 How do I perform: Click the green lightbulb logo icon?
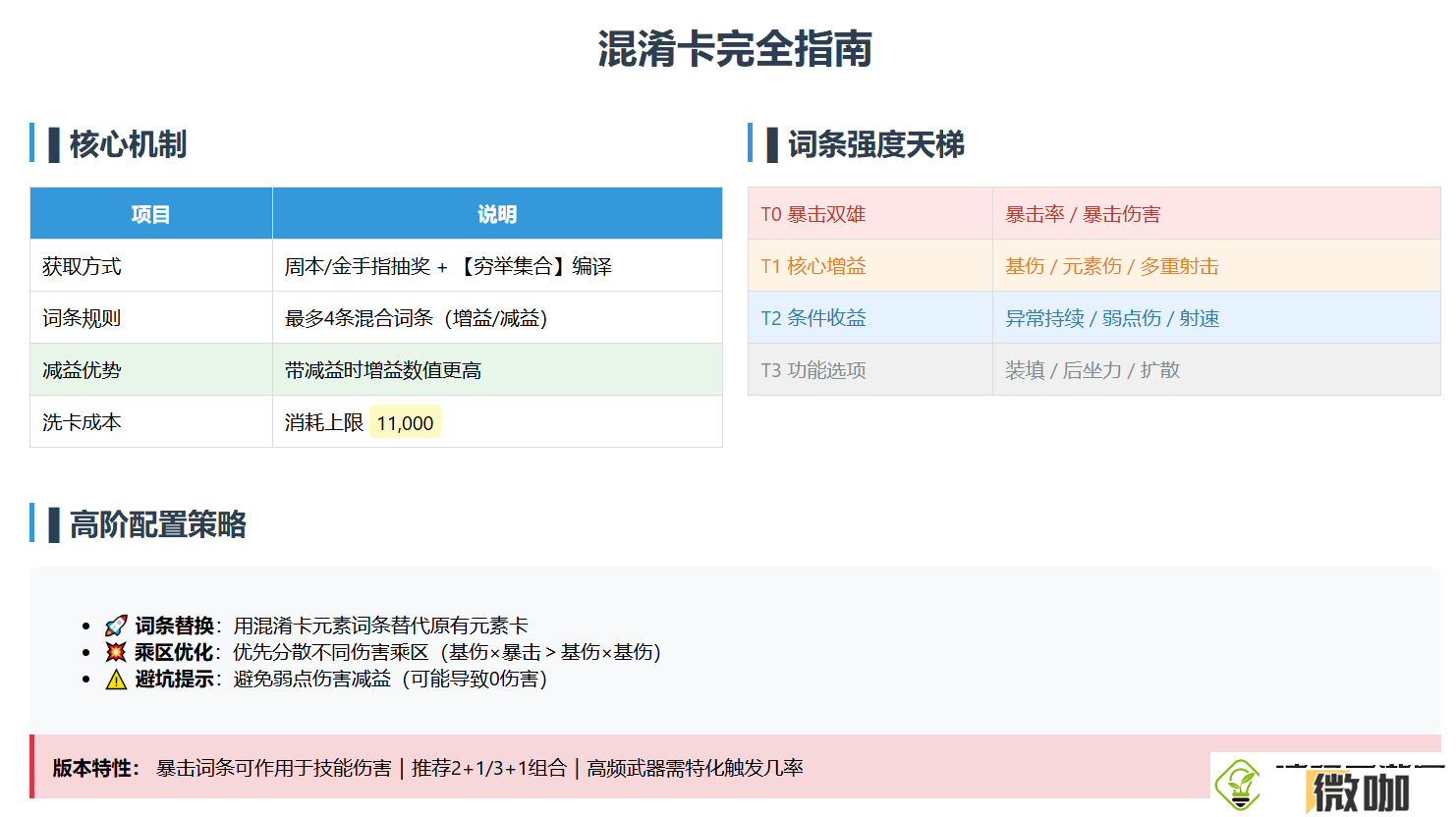[1238, 785]
